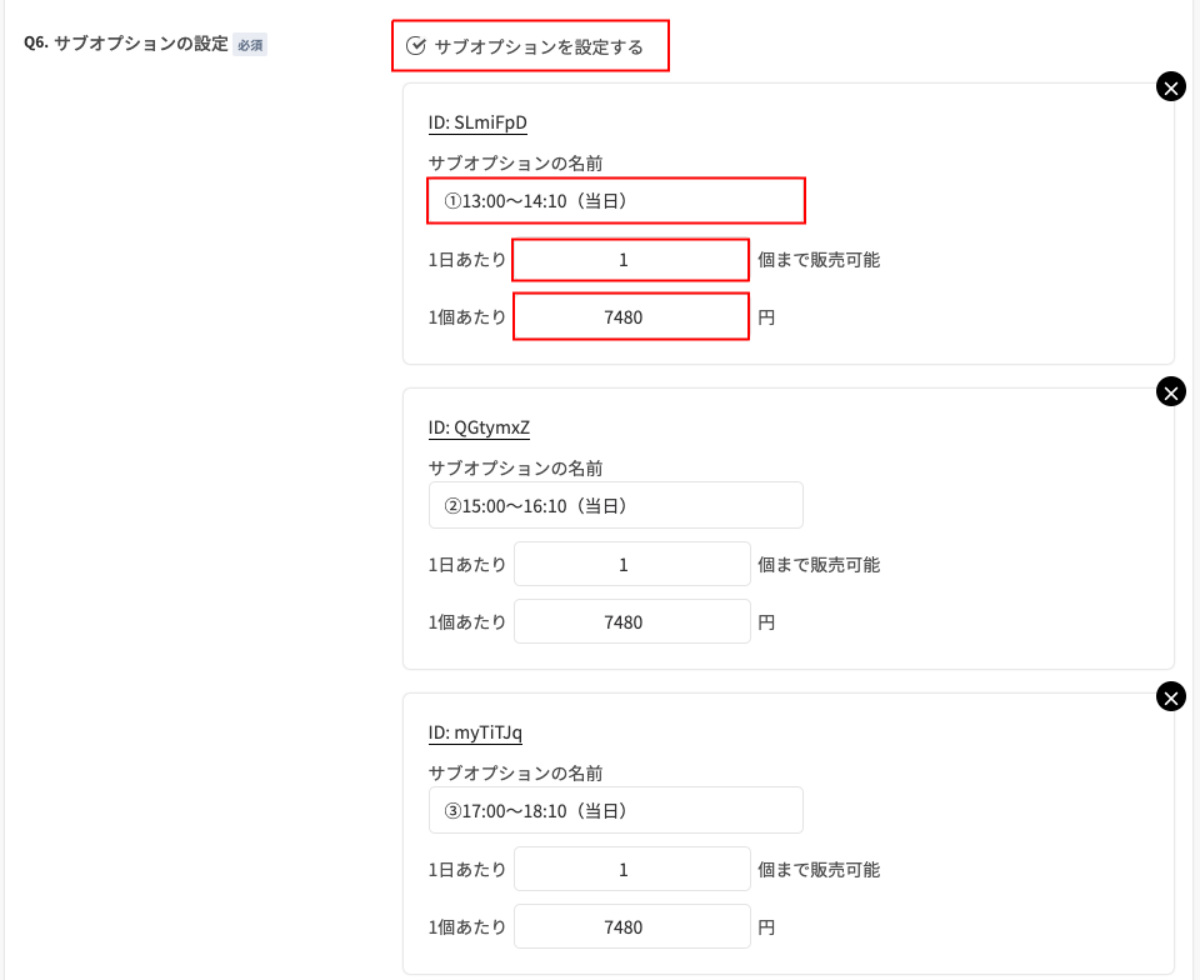Focus daily quantity field for QGtymxZ
The width and height of the screenshot is (1200, 980).
pos(631,565)
